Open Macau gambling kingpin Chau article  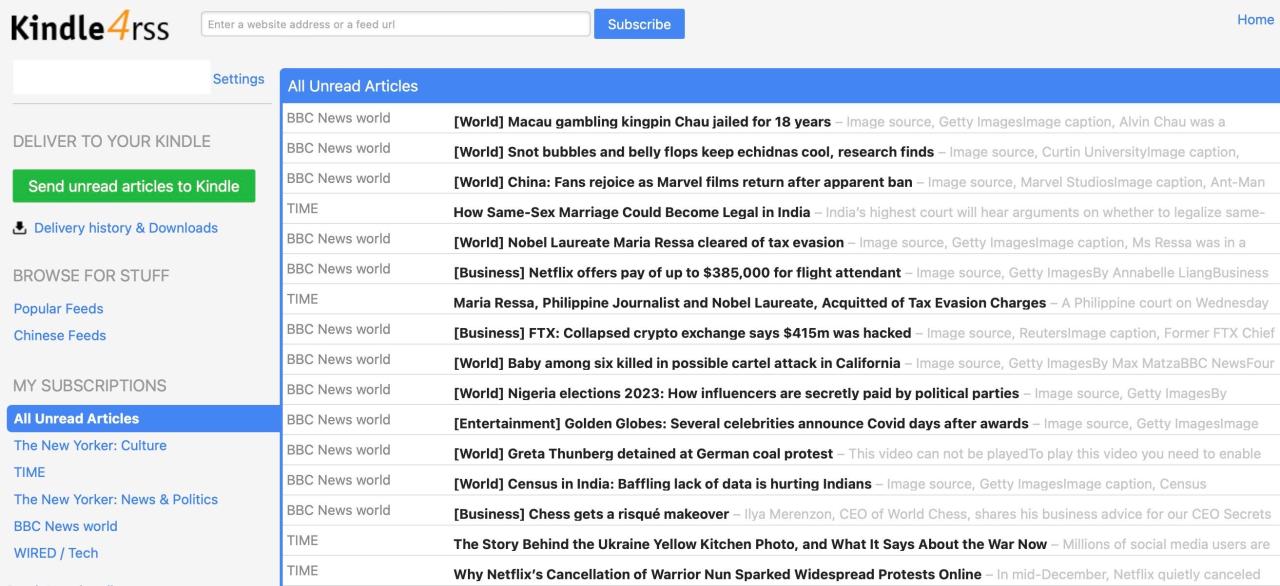point(642,122)
